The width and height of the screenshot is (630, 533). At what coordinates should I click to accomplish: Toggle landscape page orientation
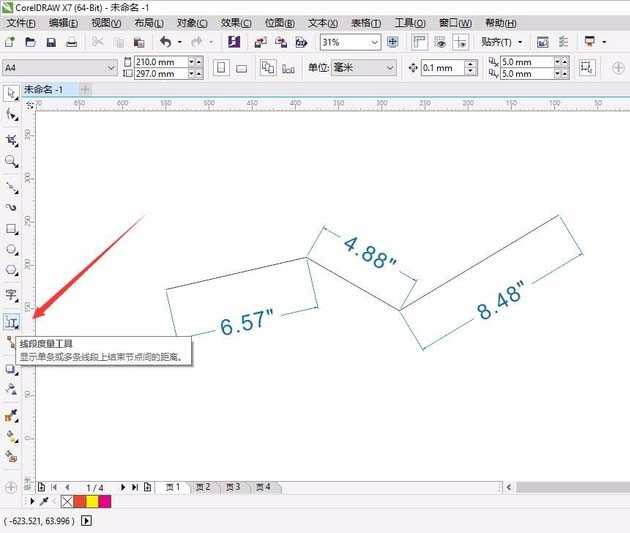pos(242,67)
